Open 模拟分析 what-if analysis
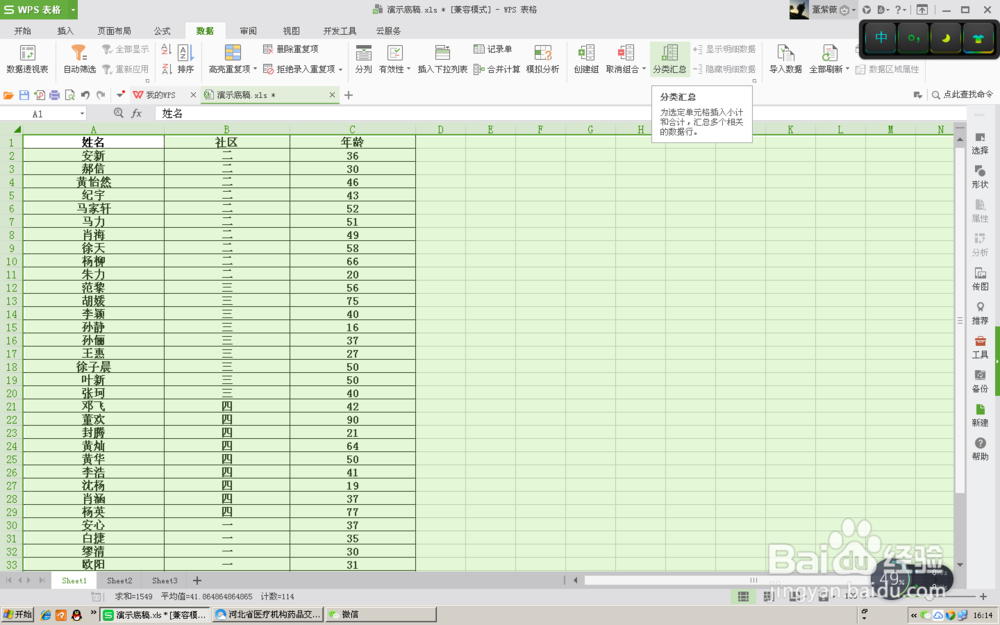This screenshot has width=1000, height=625. (543, 59)
